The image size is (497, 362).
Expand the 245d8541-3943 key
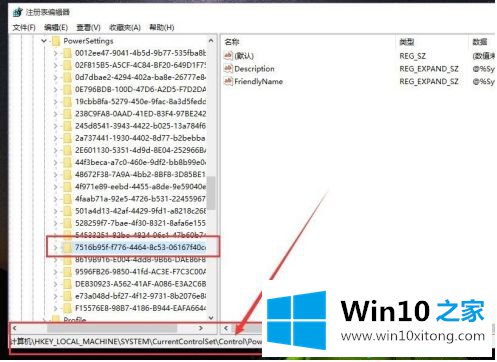[55, 126]
